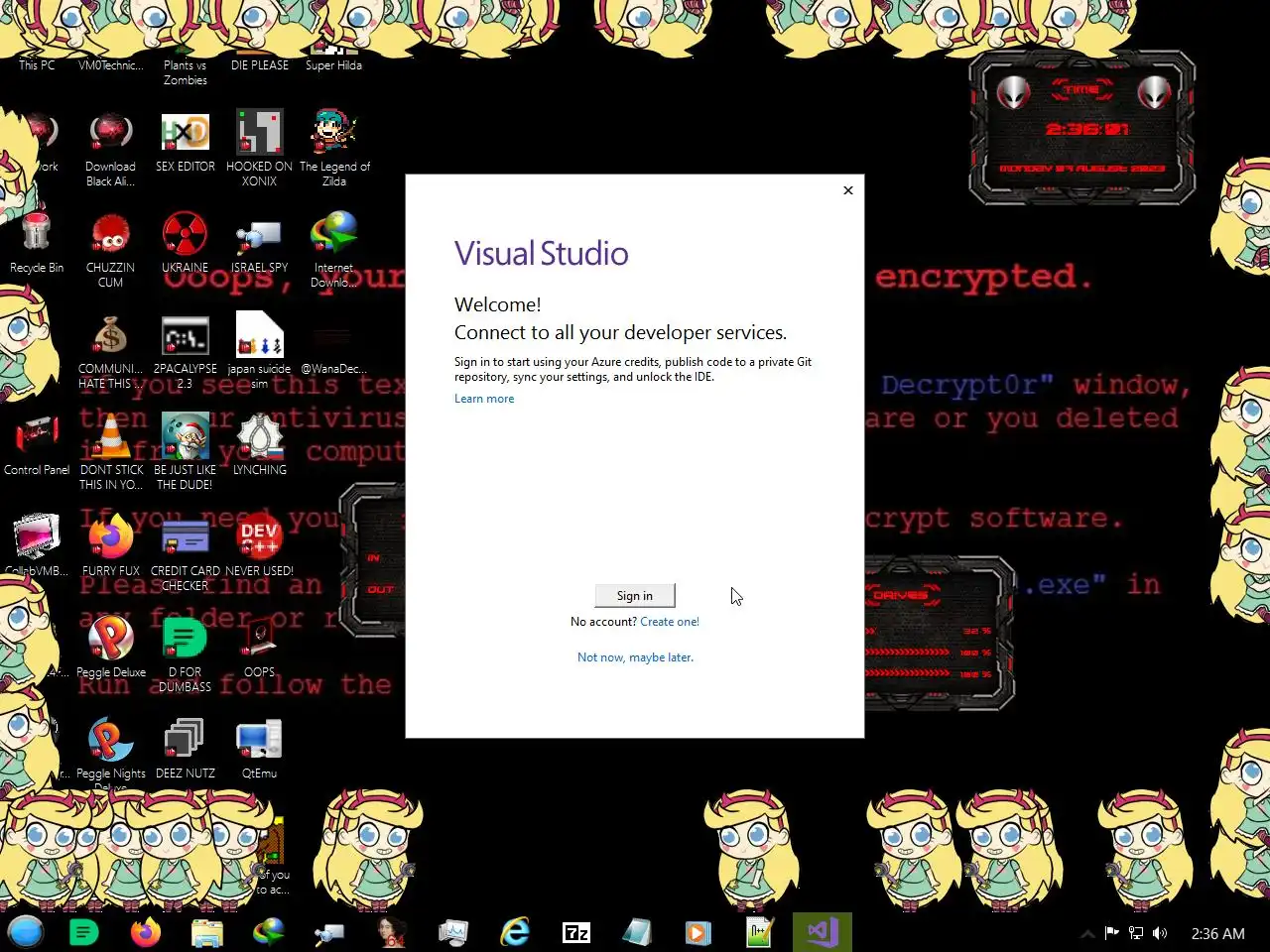Select the Download Black Ali... desktop icon
The width and height of the screenshot is (1270, 952).
(110, 149)
